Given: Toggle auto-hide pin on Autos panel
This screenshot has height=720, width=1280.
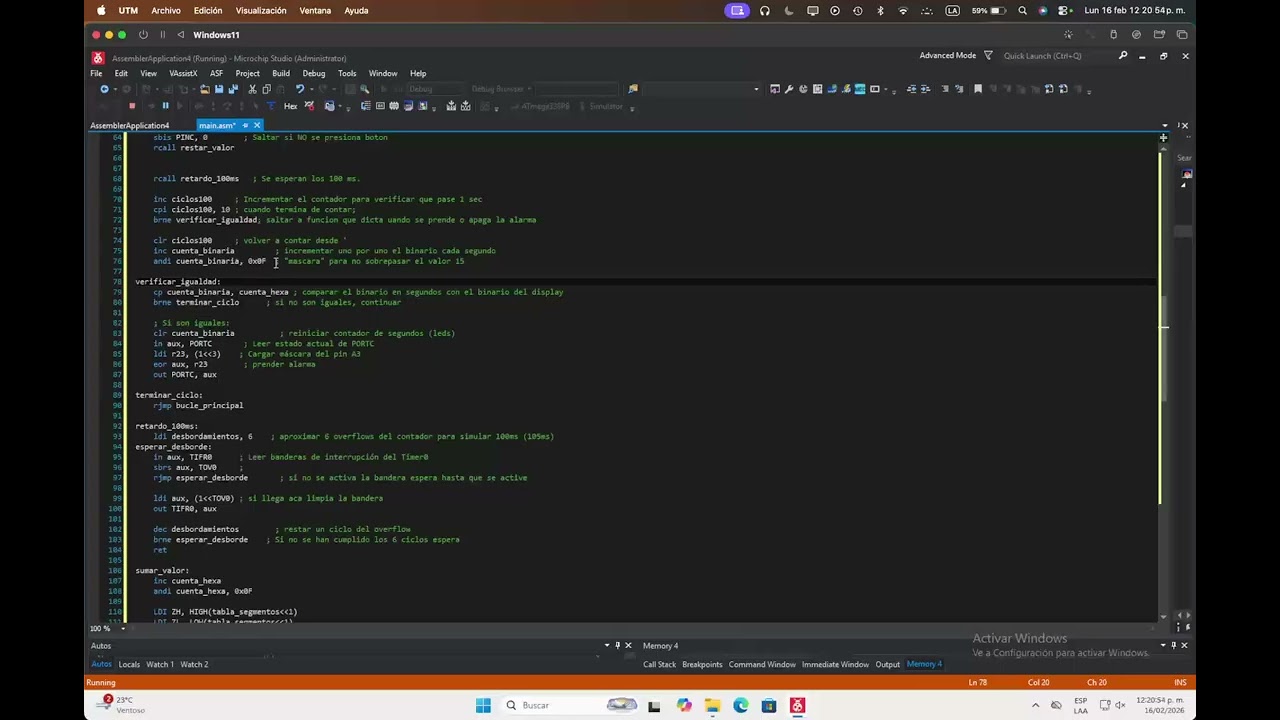Looking at the screenshot, I should (617, 645).
